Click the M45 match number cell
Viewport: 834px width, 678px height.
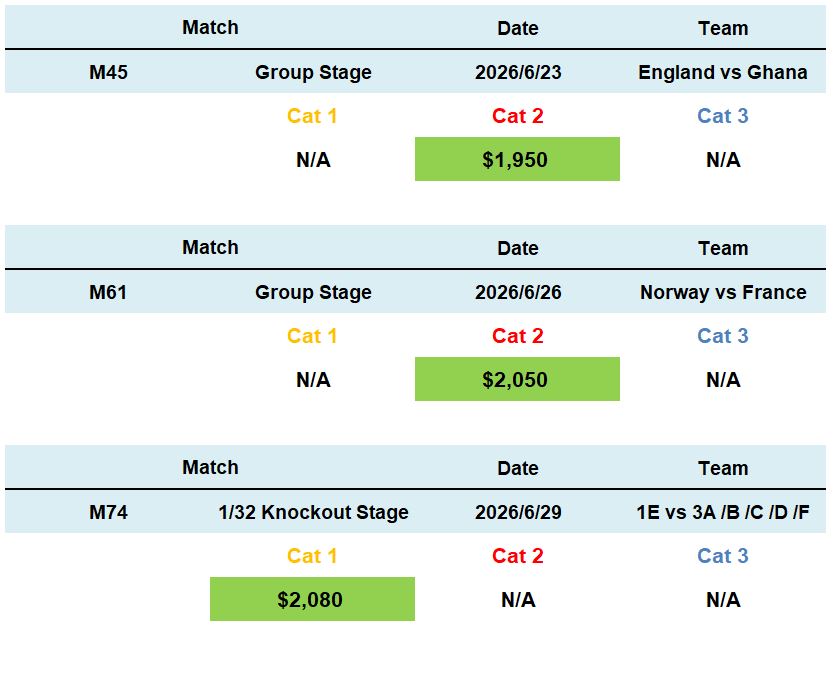[x=108, y=72]
